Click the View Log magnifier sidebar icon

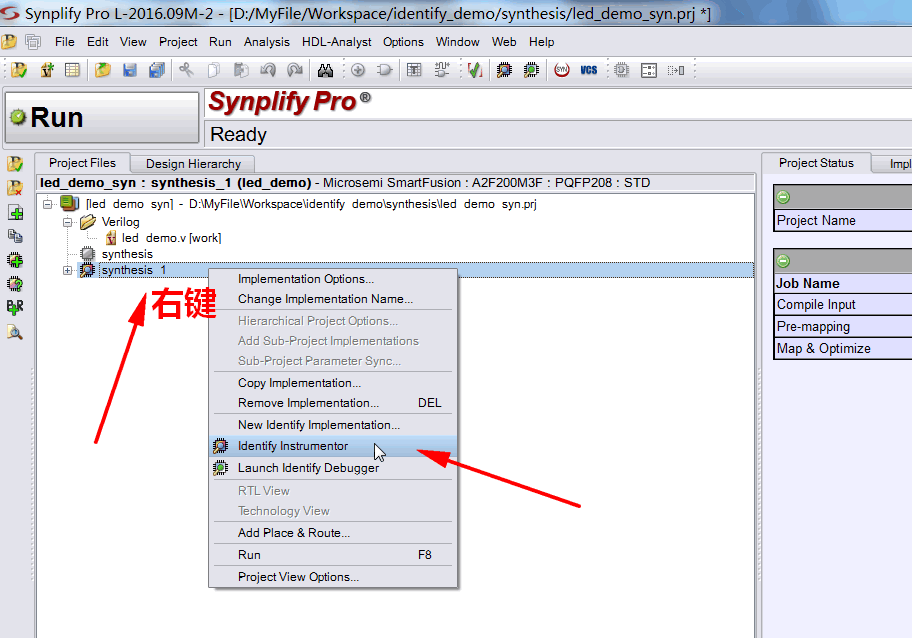(15, 332)
